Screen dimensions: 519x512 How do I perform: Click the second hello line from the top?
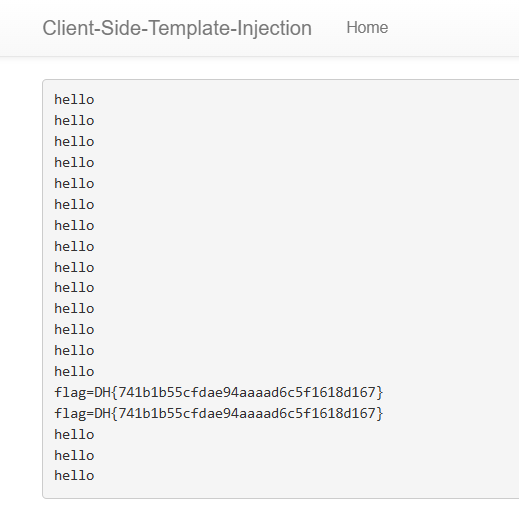(74, 121)
